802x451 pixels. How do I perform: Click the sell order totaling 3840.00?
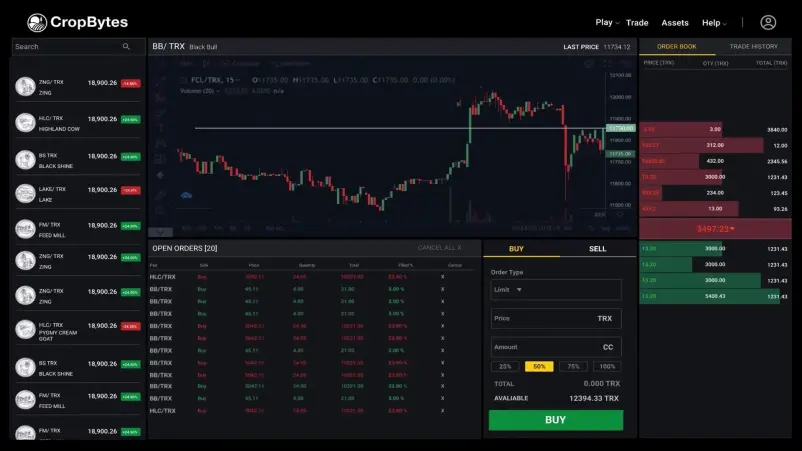715,129
